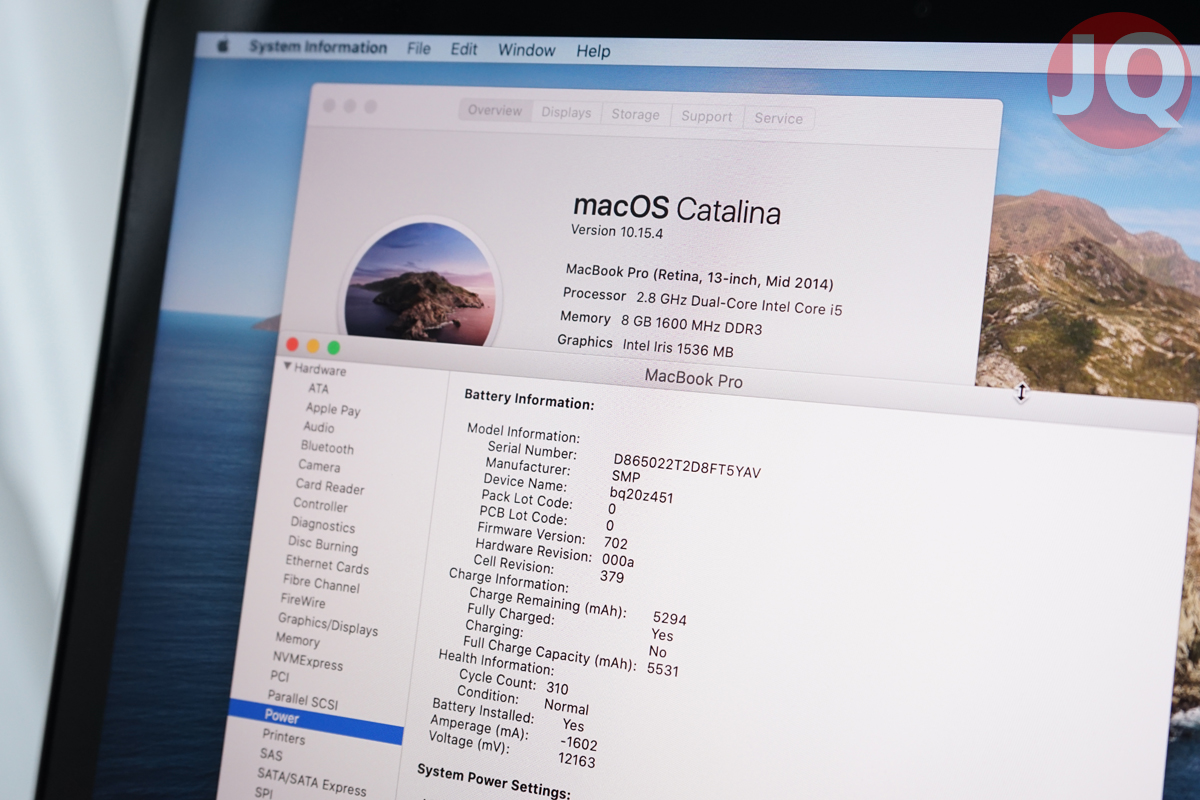This screenshot has width=1200, height=800.
Task: Select Graphics/Displays in the sidebar
Action: tap(327, 625)
